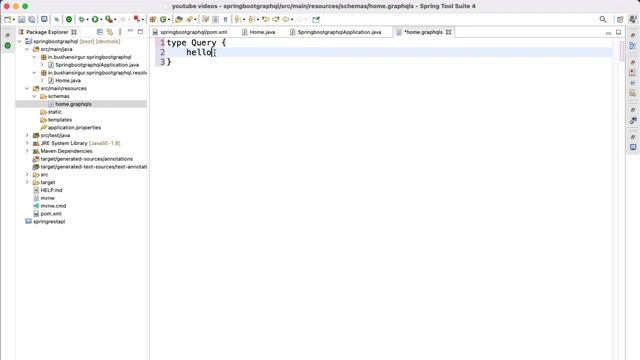
Task: Toggle Link with Editor in Package Explorer
Action: pos(110,32)
